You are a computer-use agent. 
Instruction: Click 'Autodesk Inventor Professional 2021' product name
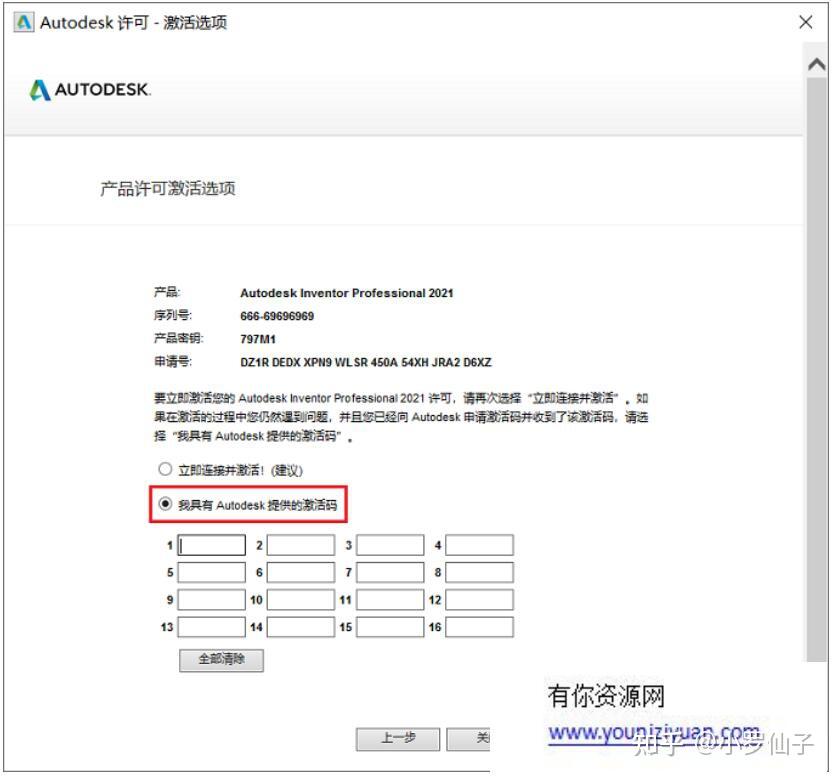pyautogui.click(x=347, y=293)
